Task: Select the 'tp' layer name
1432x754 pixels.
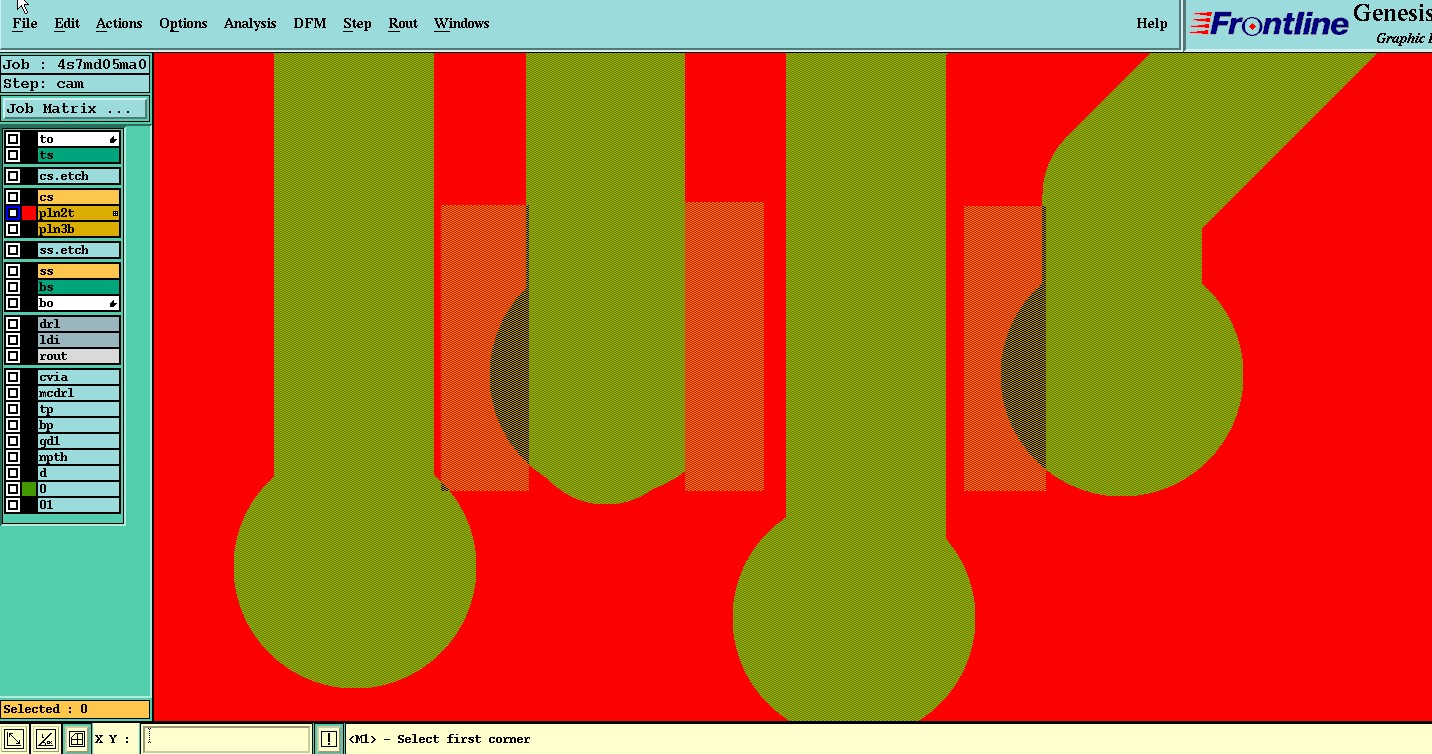Action: 78,409
